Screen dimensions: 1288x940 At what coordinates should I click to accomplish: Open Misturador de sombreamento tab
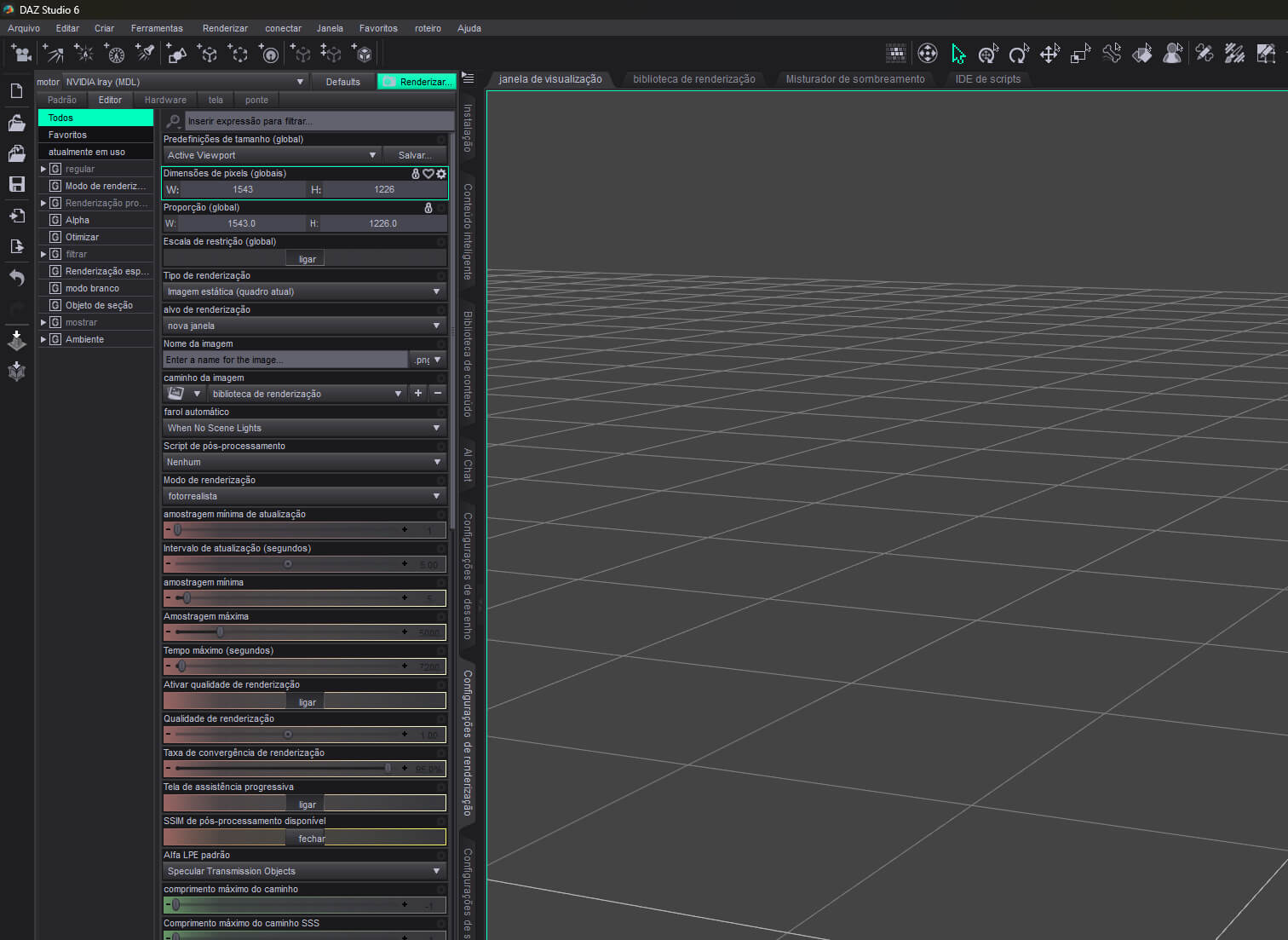tap(855, 79)
